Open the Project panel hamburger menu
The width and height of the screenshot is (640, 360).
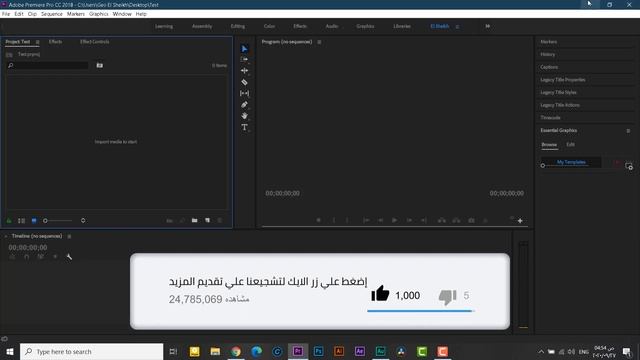pos(38,42)
